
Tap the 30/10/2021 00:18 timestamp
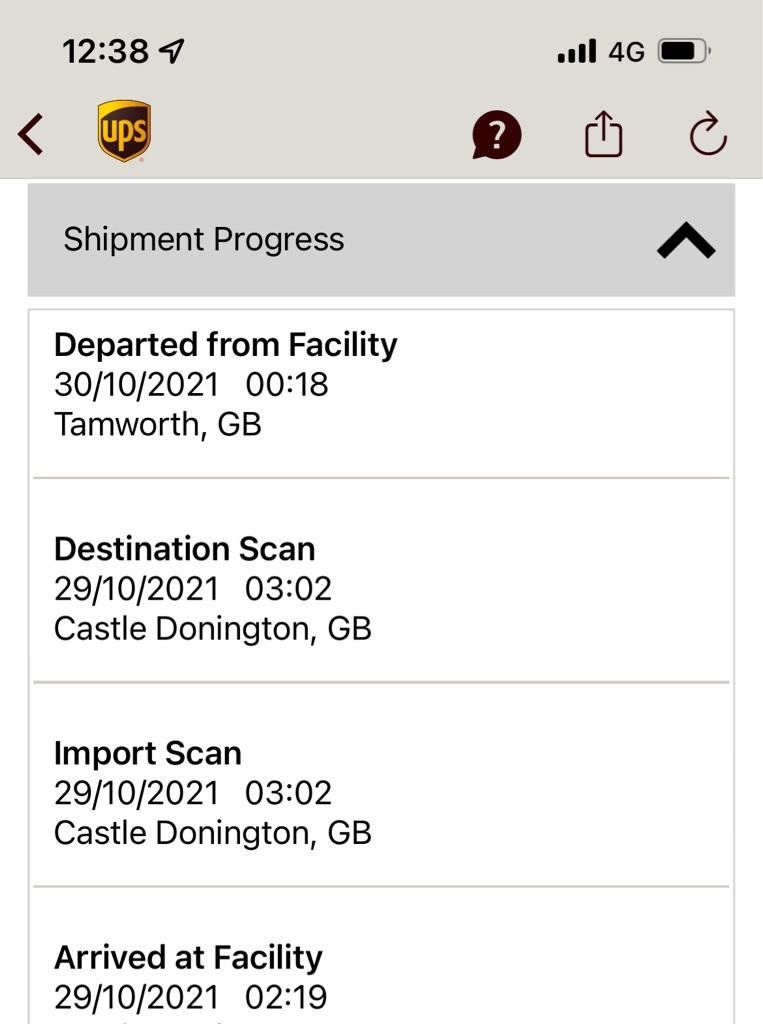(x=191, y=385)
